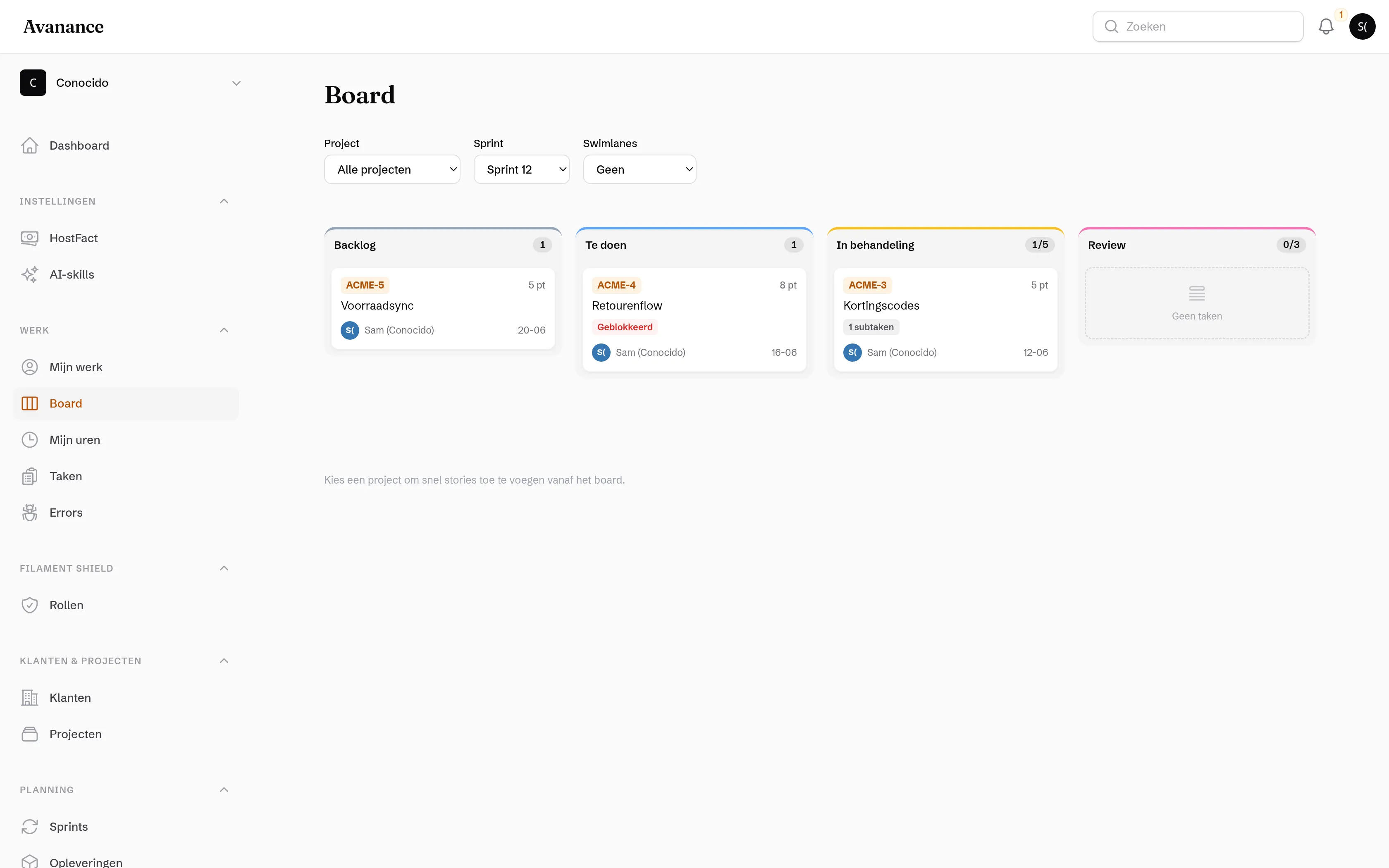Open AI-skills in the sidebar

[x=126, y=274]
